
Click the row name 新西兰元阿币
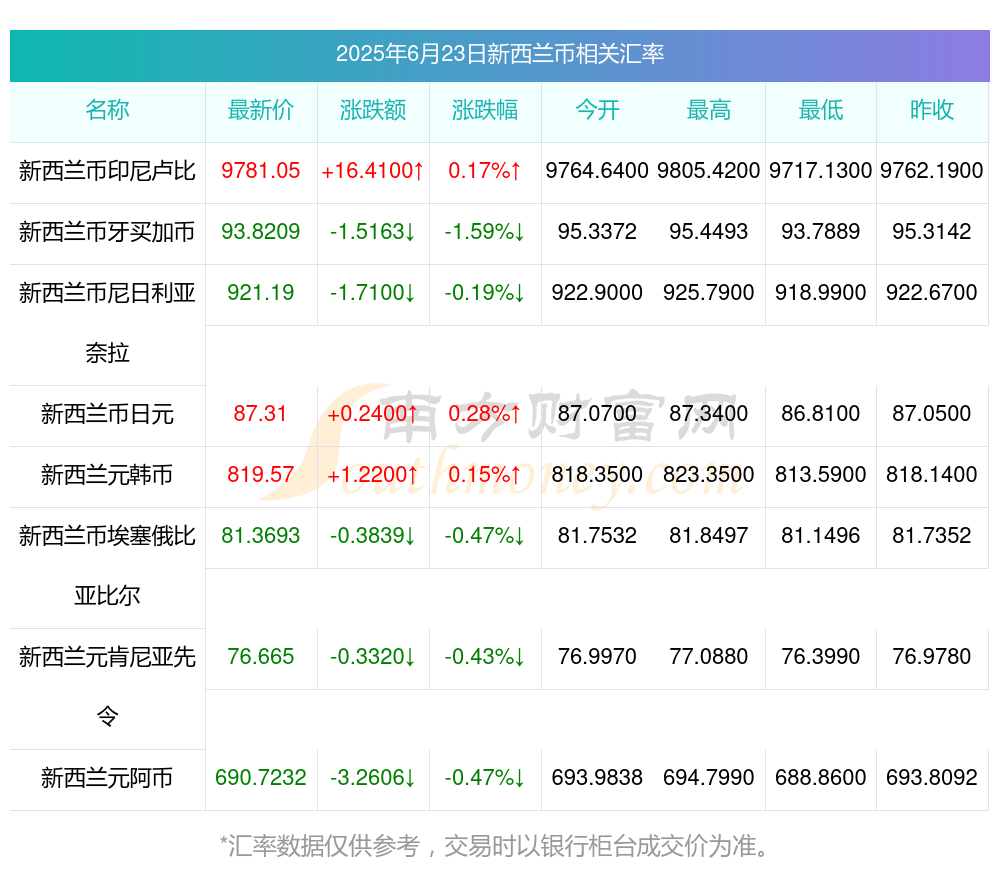(x=107, y=778)
